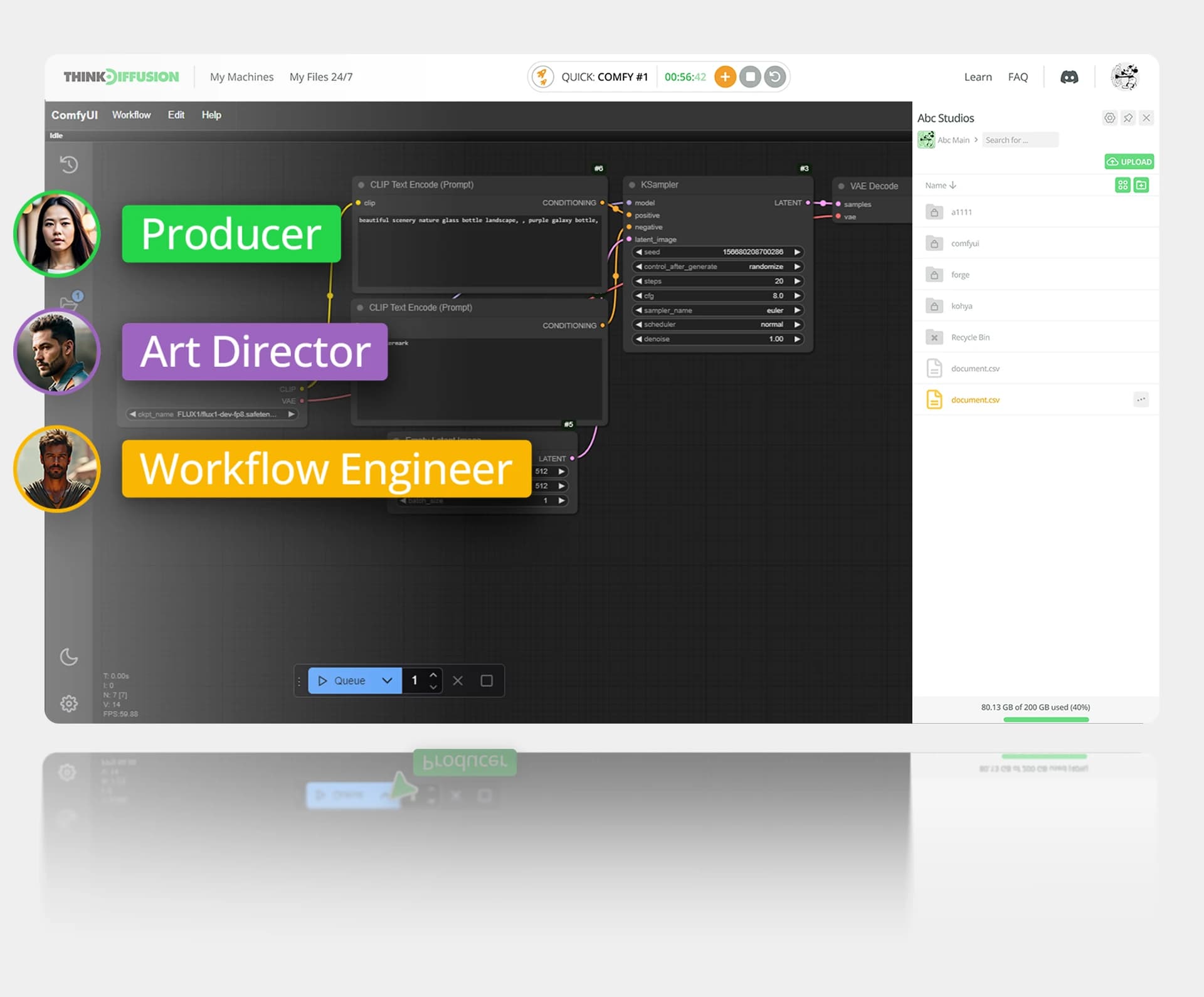Increase steps with its right arrow
This screenshot has width=1204, height=997.
tap(798, 281)
